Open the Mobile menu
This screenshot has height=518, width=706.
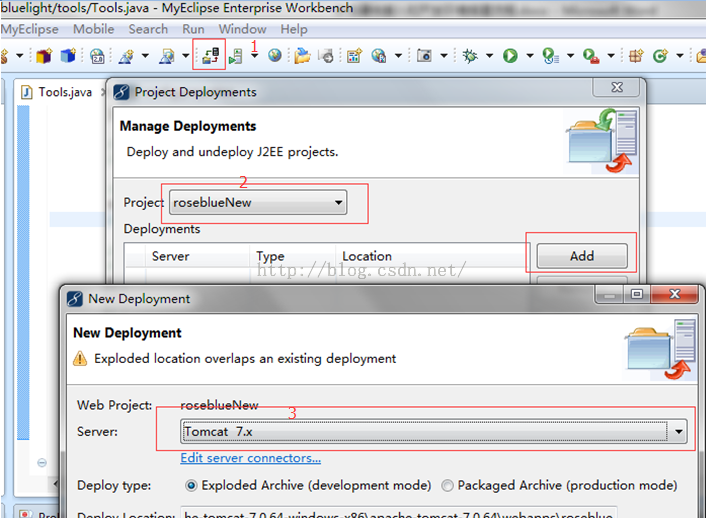[x=94, y=29]
